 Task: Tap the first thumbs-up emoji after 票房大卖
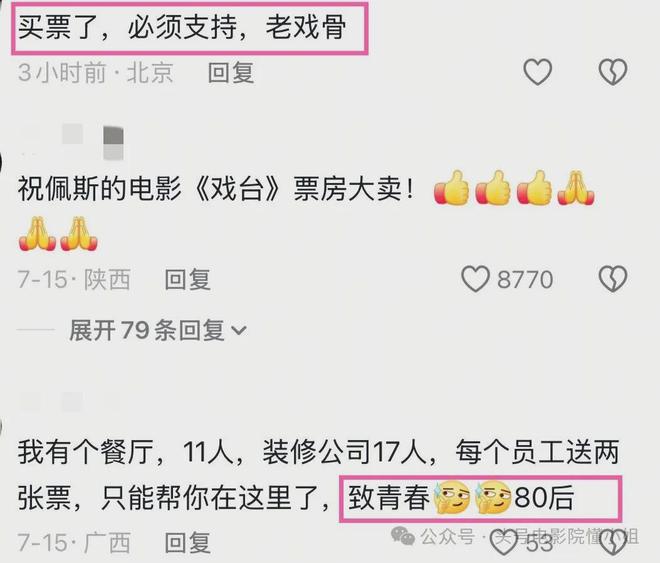click(x=452, y=188)
